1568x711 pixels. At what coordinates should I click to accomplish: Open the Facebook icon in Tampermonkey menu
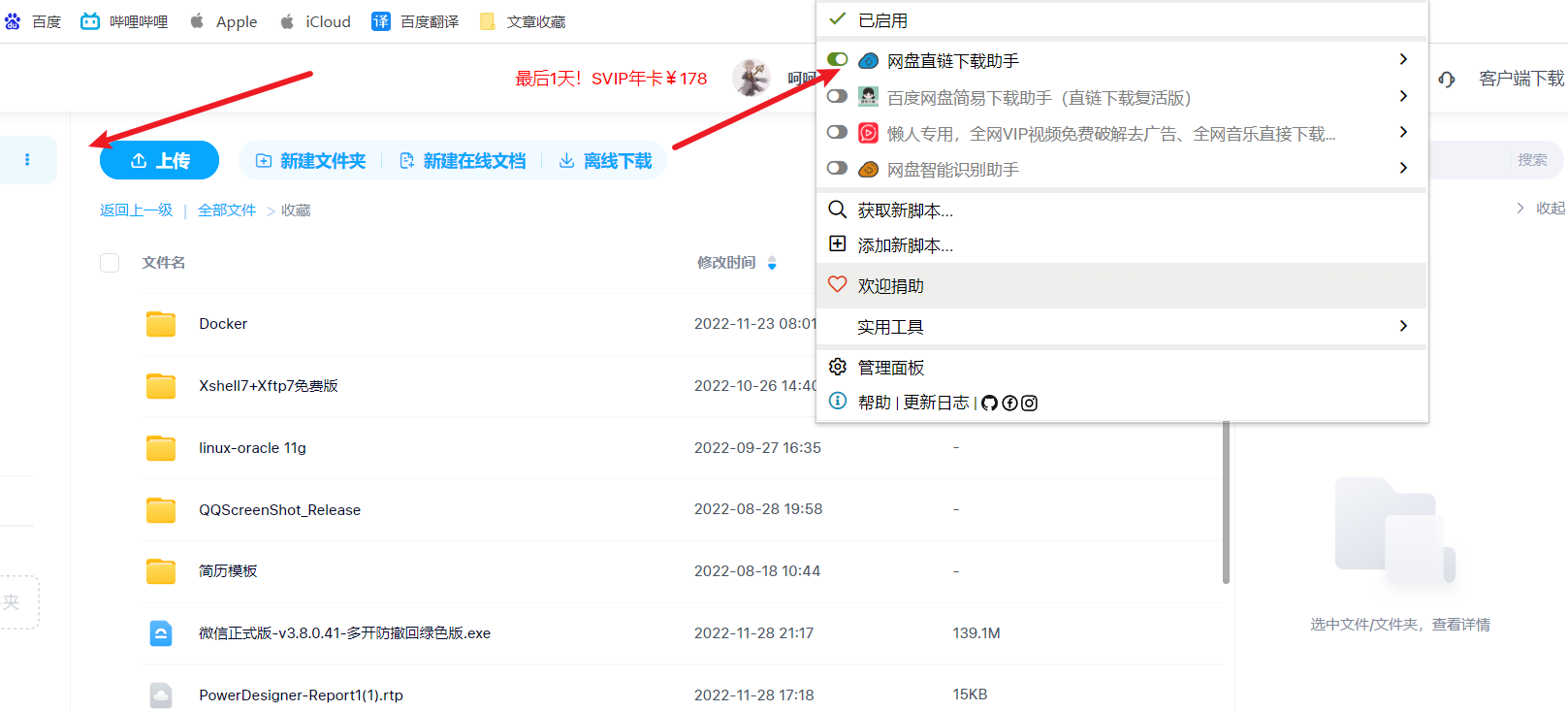coord(1009,403)
